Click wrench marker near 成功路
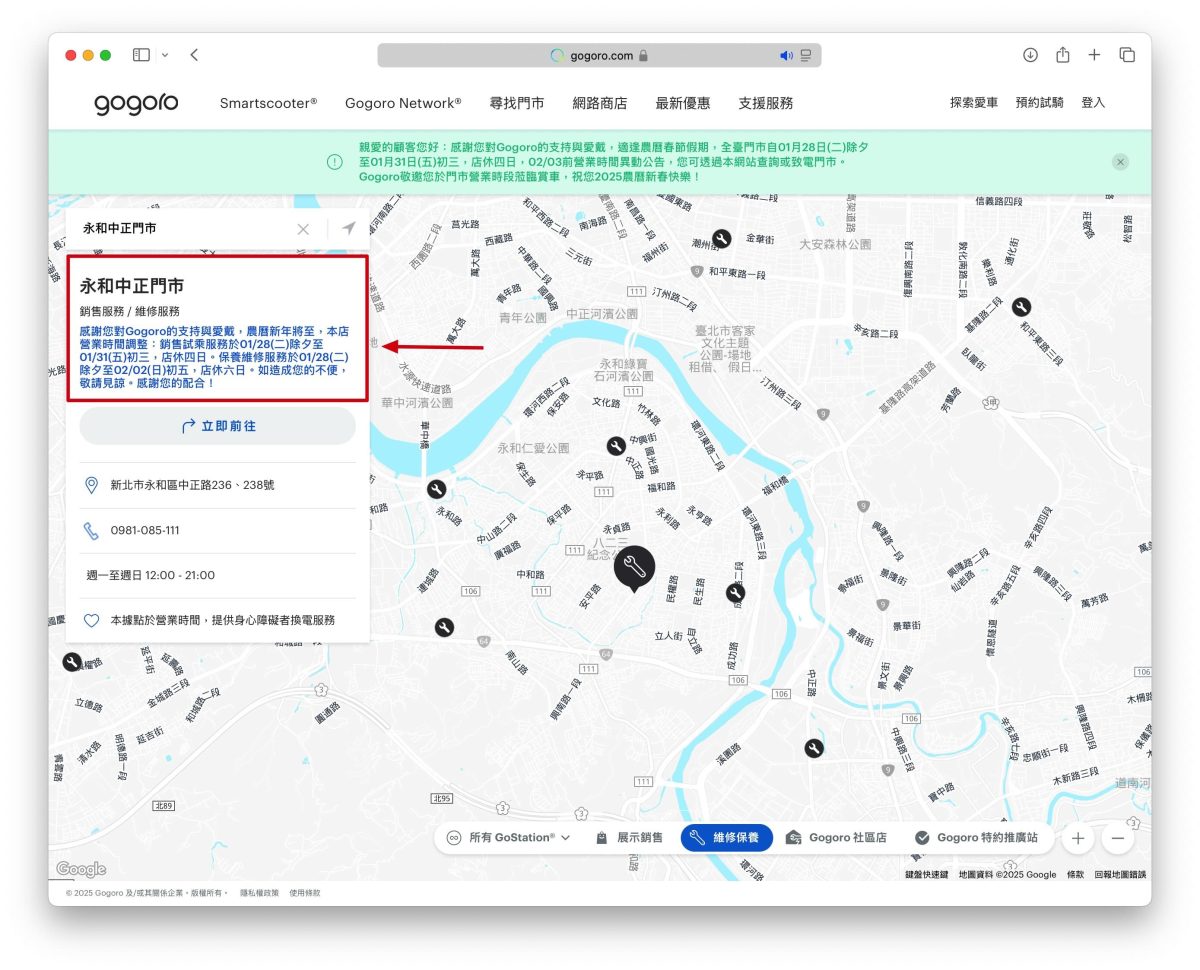Image resolution: width=1200 pixels, height=970 pixels. pos(735,593)
